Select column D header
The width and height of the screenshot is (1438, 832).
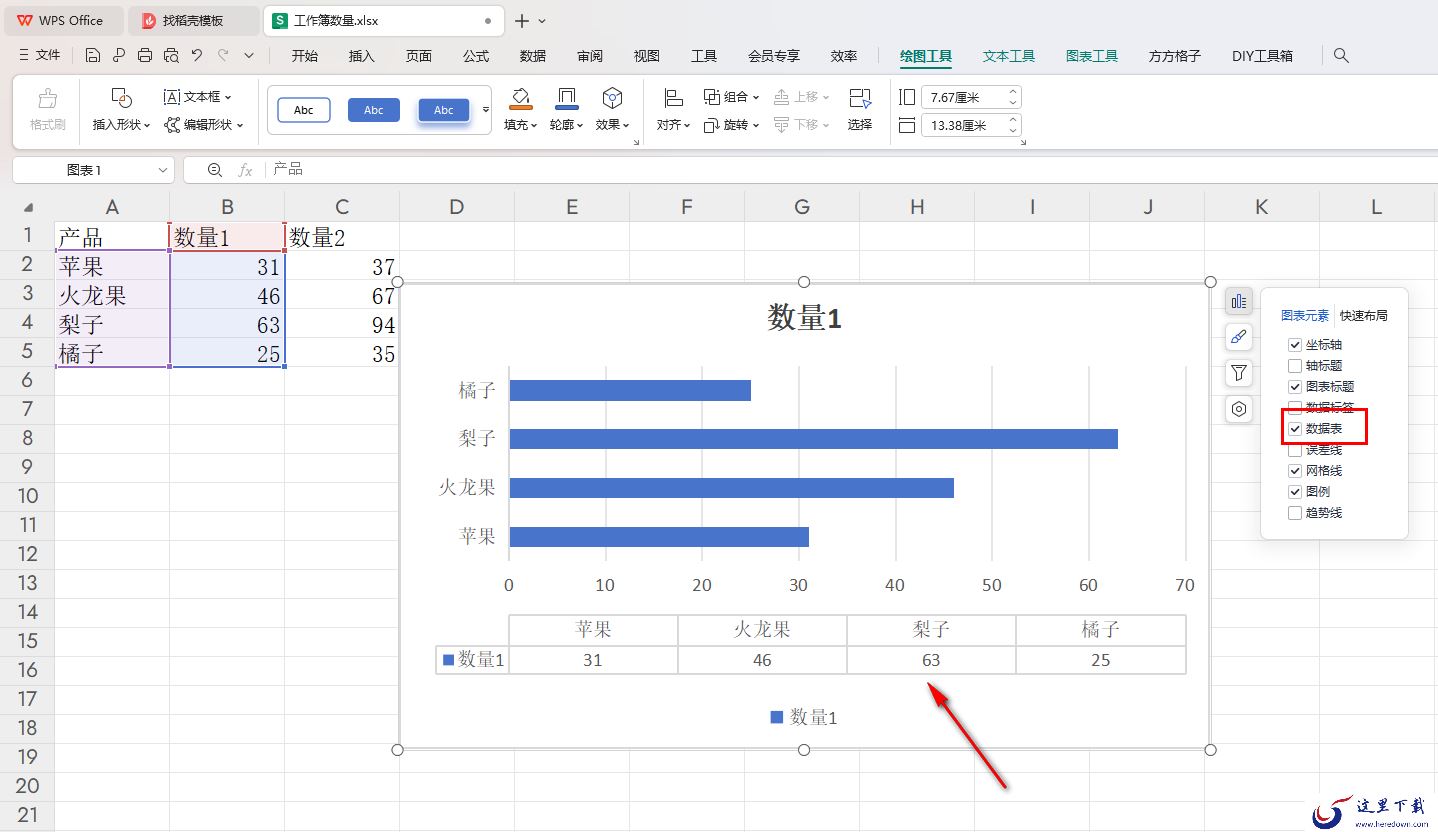click(457, 207)
